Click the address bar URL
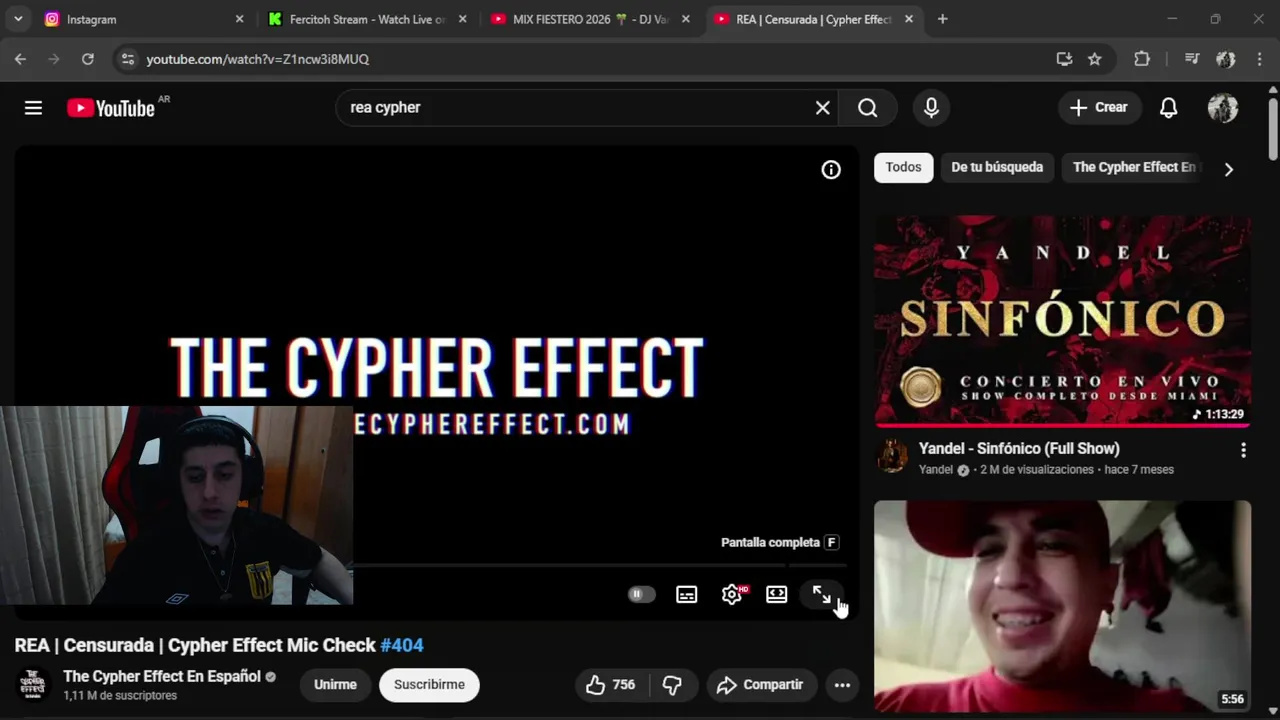1280x720 pixels. click(258, 60)
